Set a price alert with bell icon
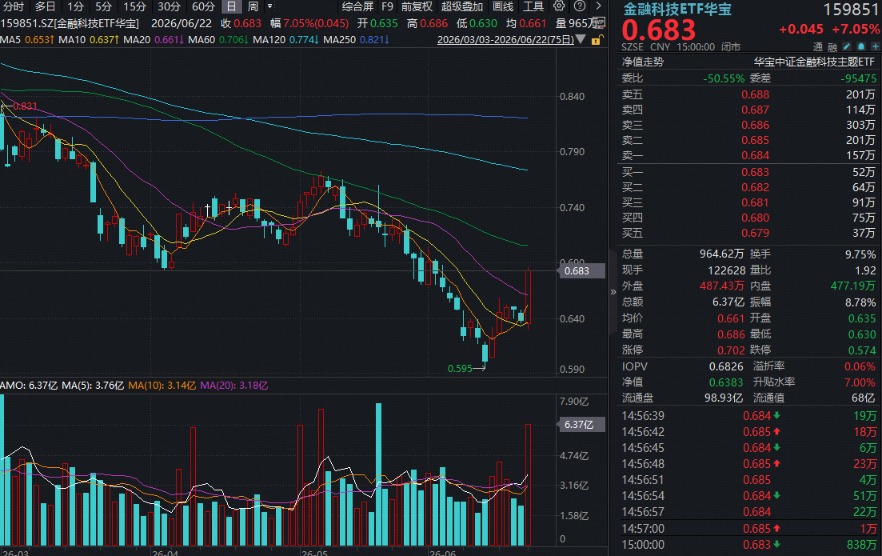This screenshot has height=556, width=882. (x=861, y=47)
